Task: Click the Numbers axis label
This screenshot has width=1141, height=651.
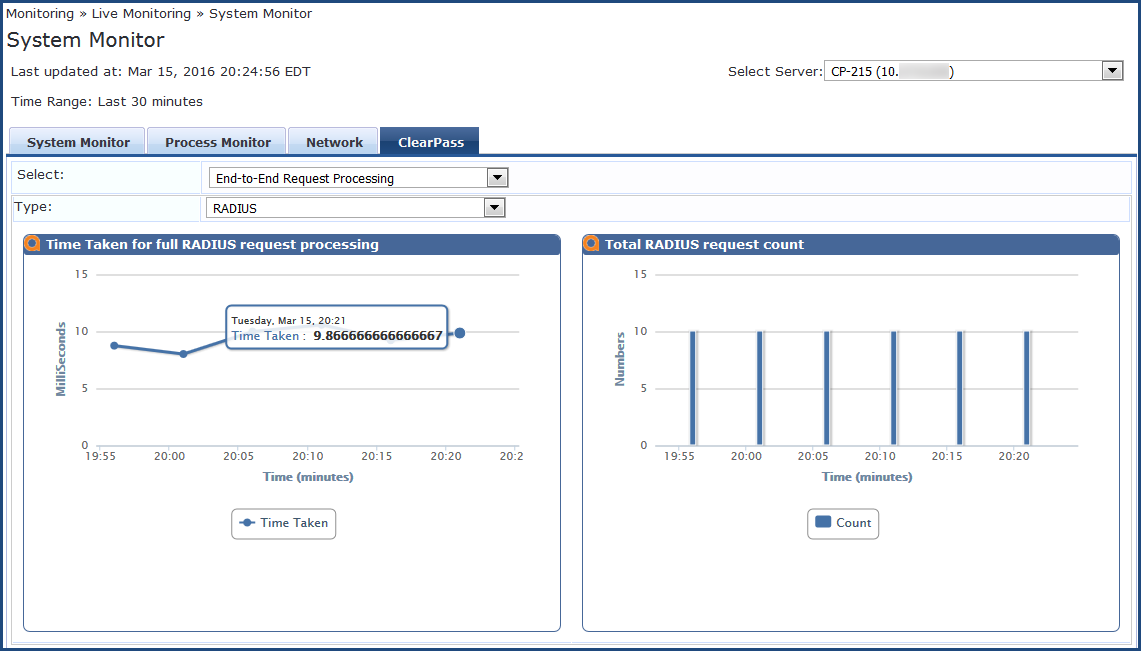Action: (x=620, y=359)
